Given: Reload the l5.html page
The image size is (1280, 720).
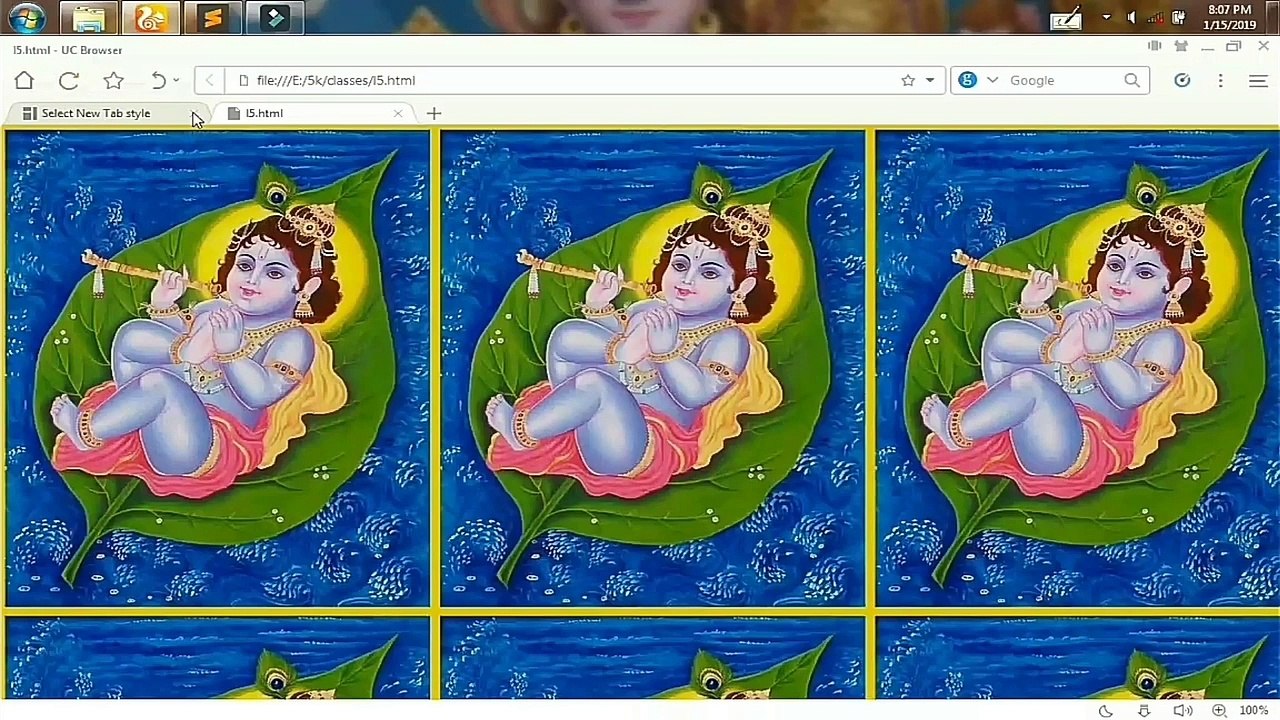Looking at the screenshot, I should tap(68, 80).
